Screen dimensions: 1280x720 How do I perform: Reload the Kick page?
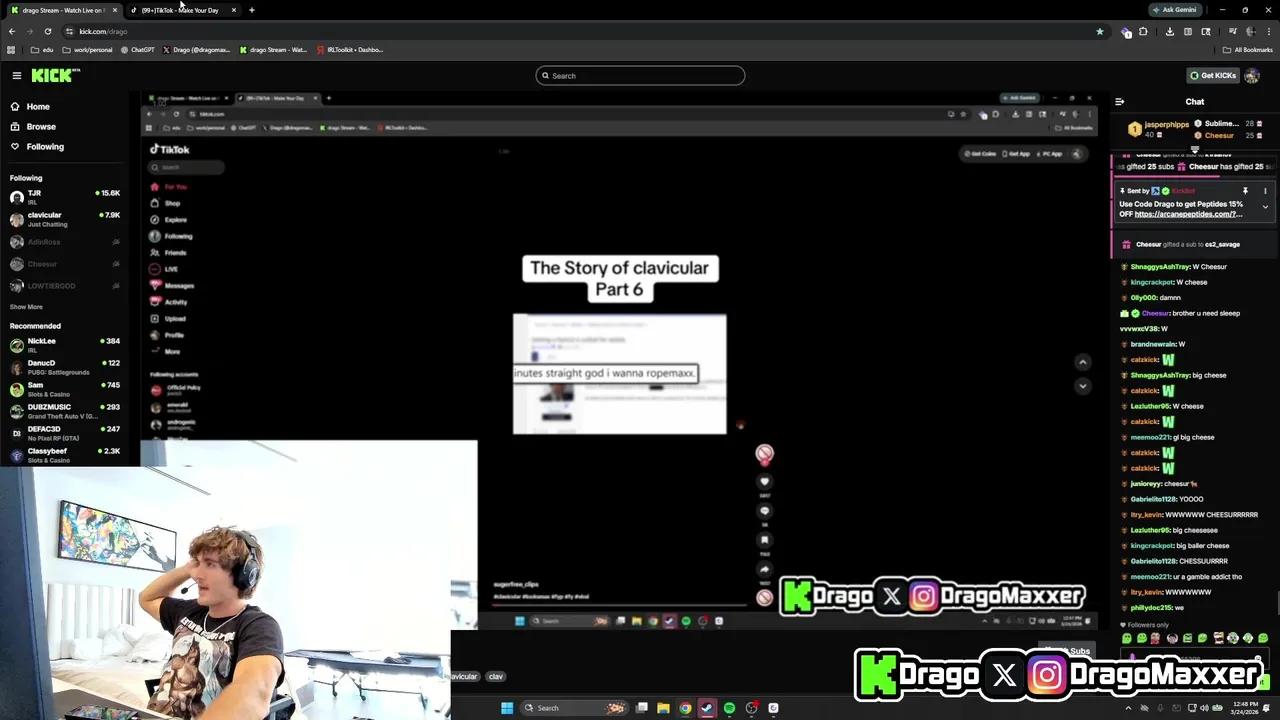point(47,31)
